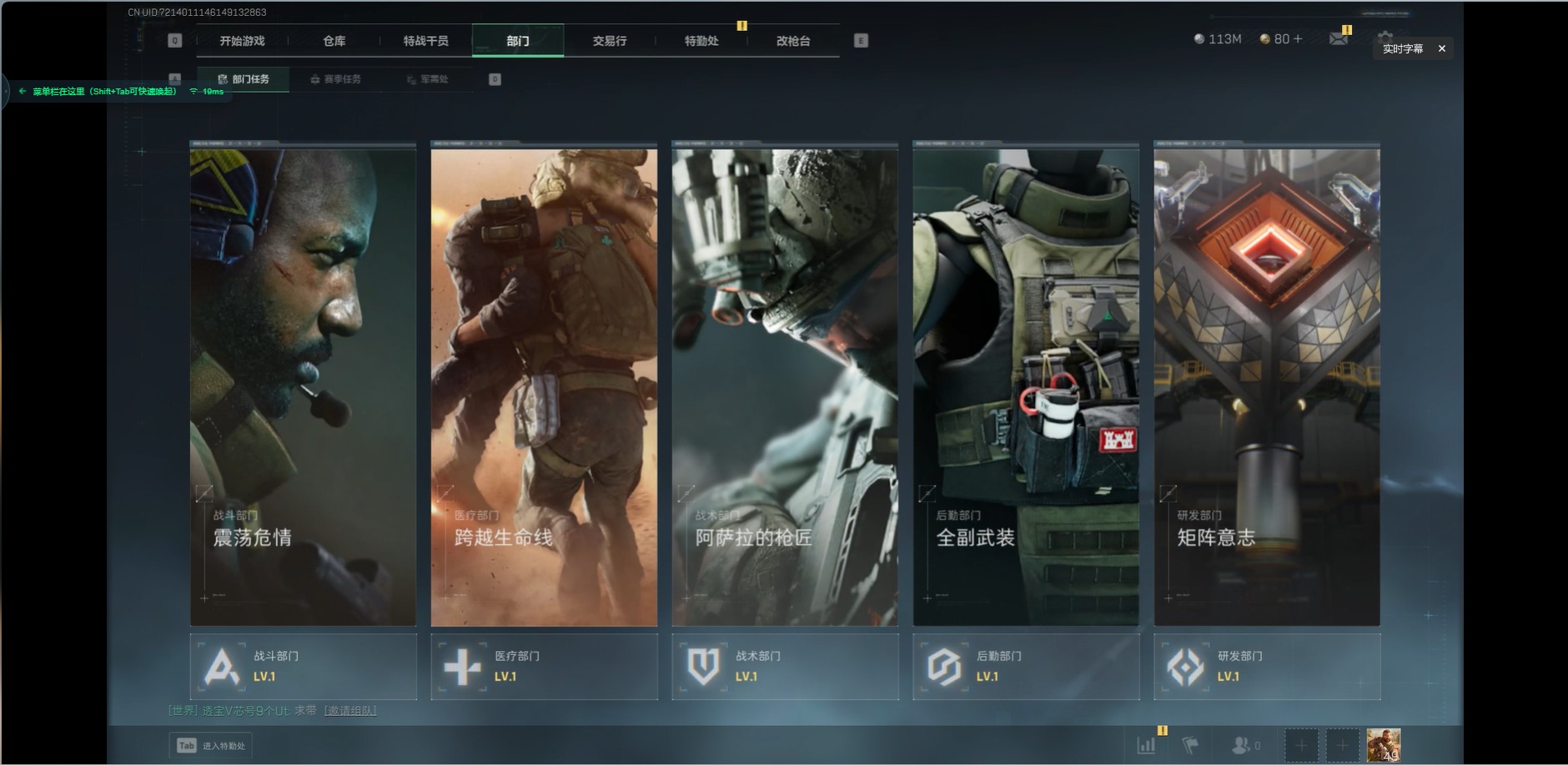Click the 邀请组队 link in chat
1568x766 pixels.
350,711
